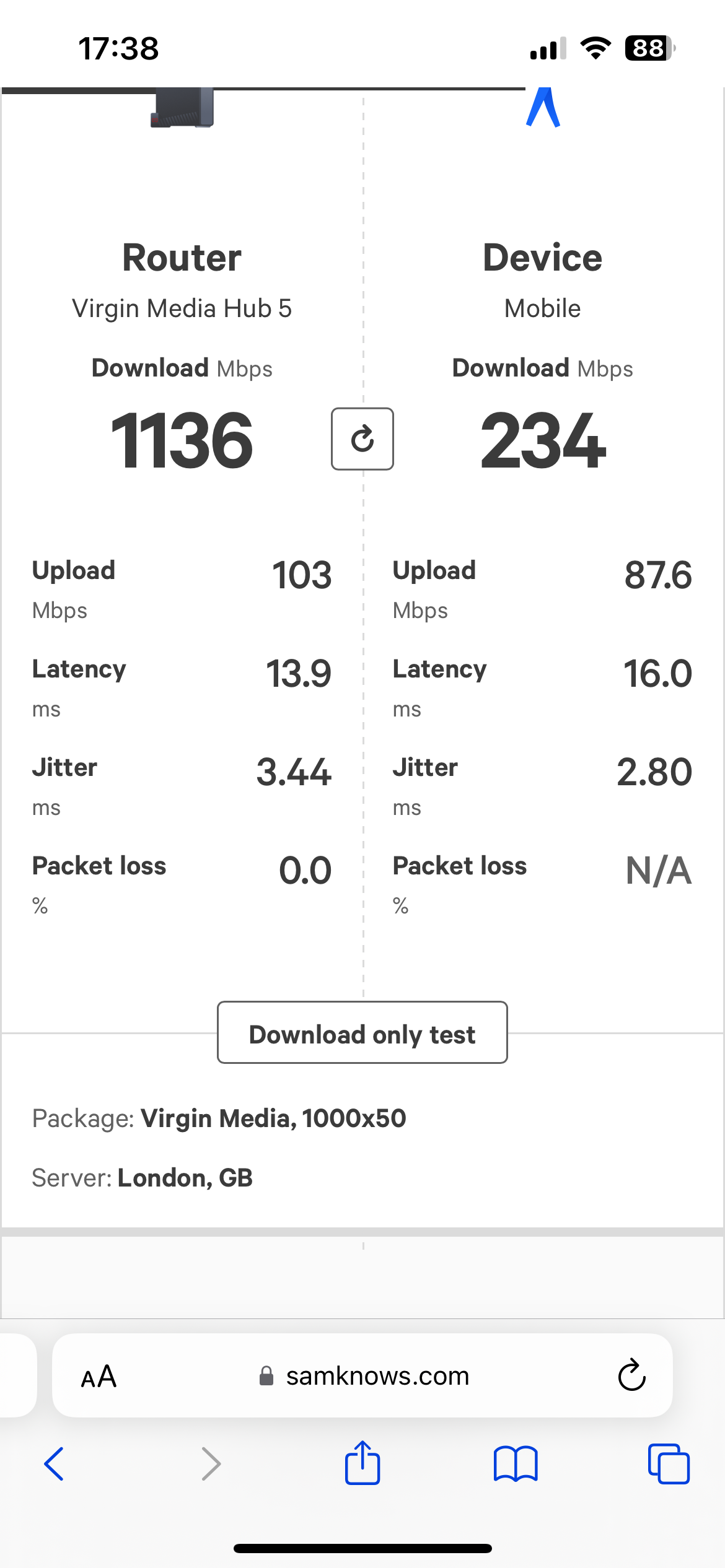Image resolution: width=725 pixels, height=1568 pixels.
Task: Tap the cellular signal bars
Action: (548, 48)
